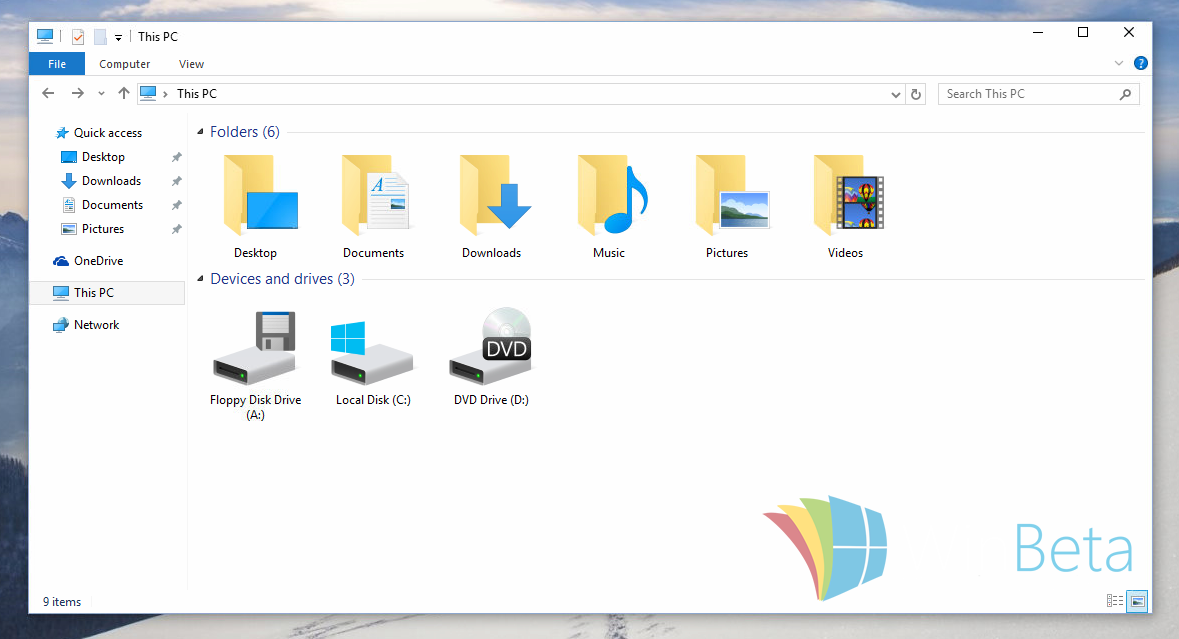Screen dimensions: 1179x639
Task: Open the blue File menu button
Action: [x=57, y=64]
